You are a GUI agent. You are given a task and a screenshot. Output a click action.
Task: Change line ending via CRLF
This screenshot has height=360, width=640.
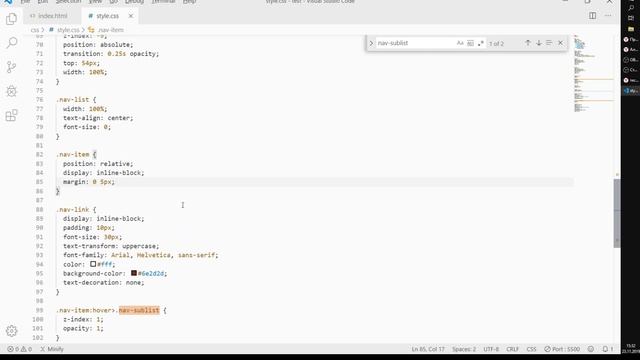[512, 349]
